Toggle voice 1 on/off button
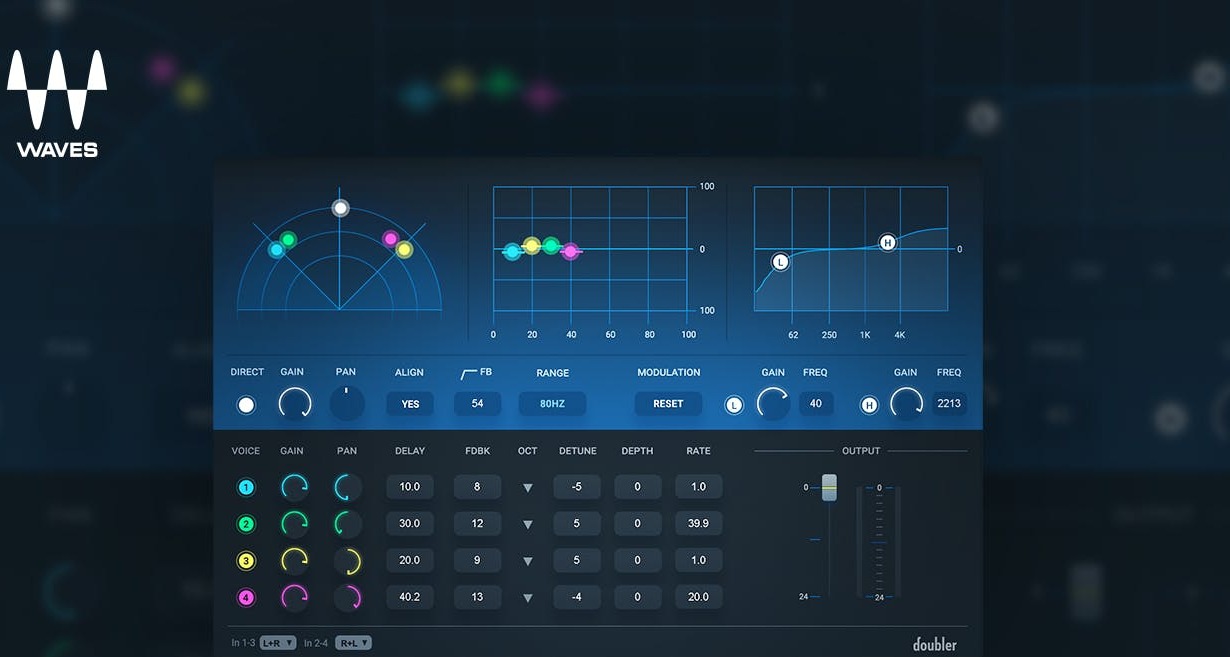1230x657 pixels. (x=246, y=488)
